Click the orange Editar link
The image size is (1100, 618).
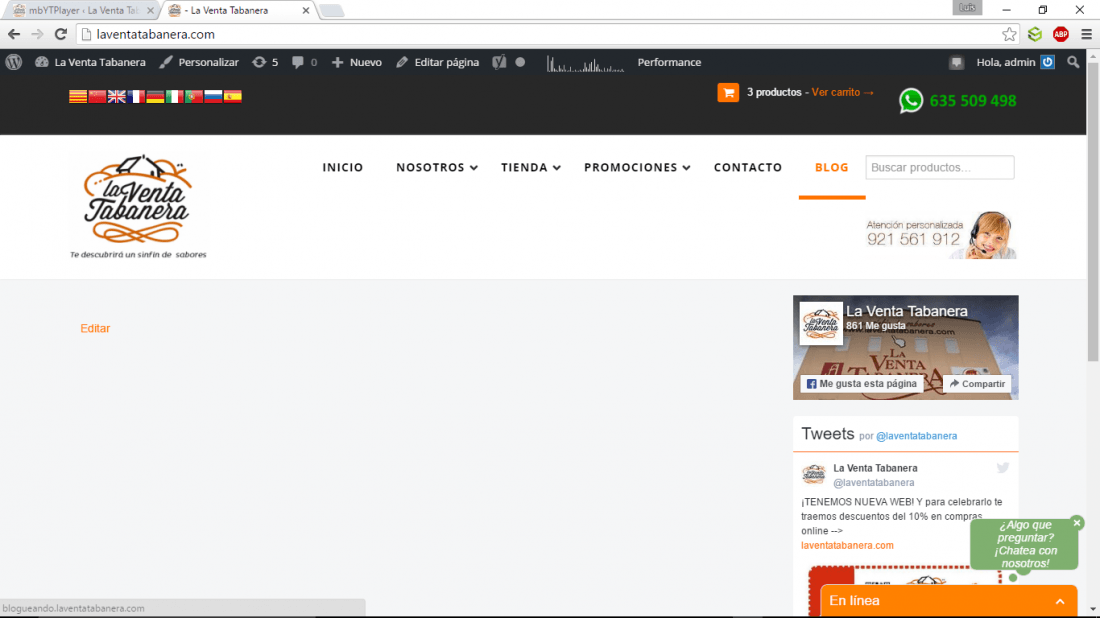[x=95, y=328]
